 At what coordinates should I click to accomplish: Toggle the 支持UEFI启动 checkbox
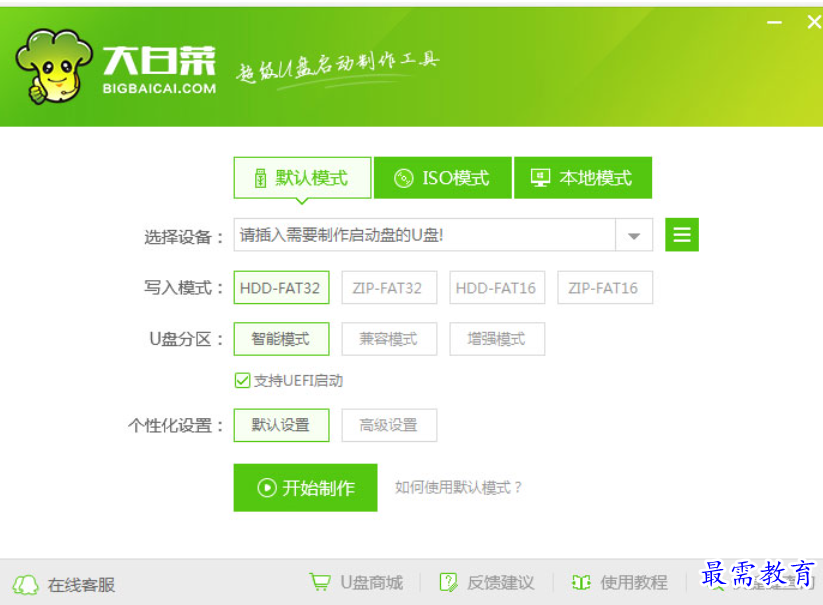(242, 380)
